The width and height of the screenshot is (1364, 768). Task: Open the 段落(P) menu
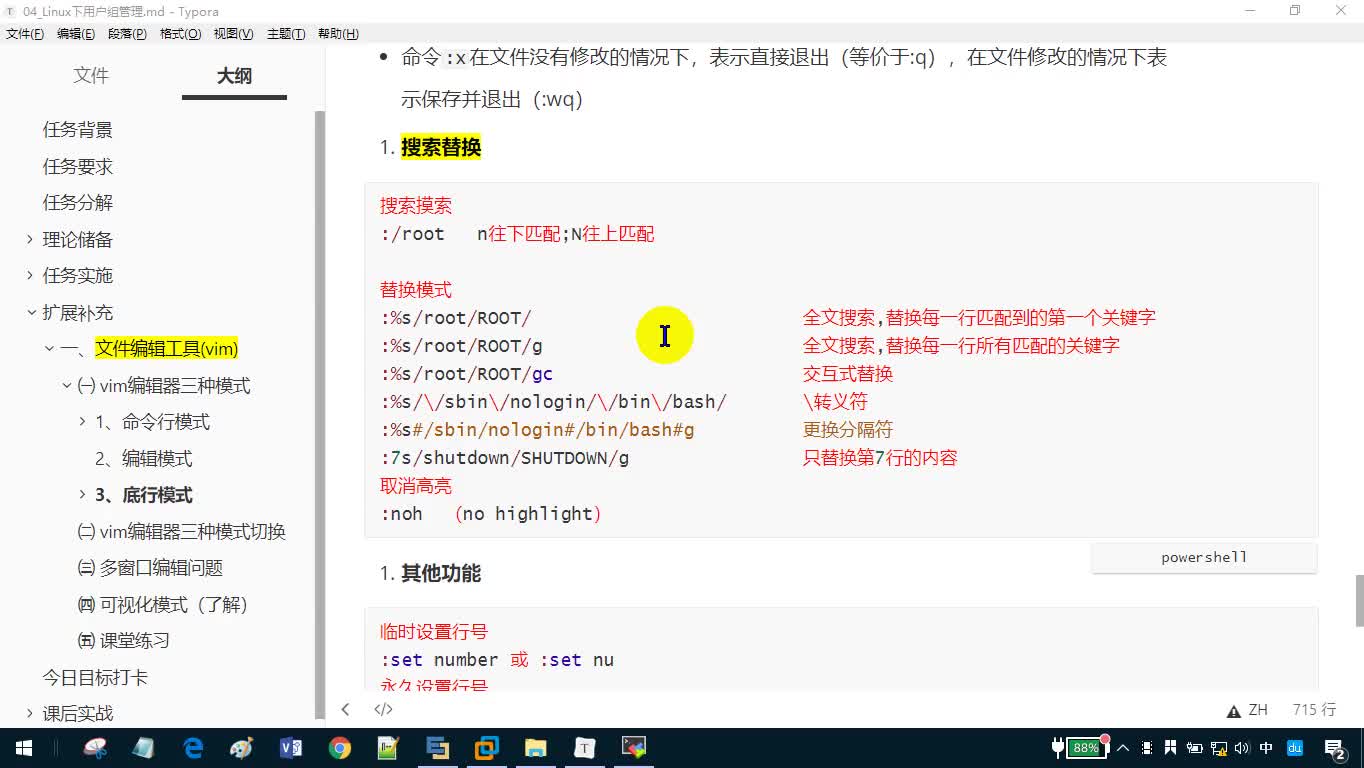click(x=127, y=34)
